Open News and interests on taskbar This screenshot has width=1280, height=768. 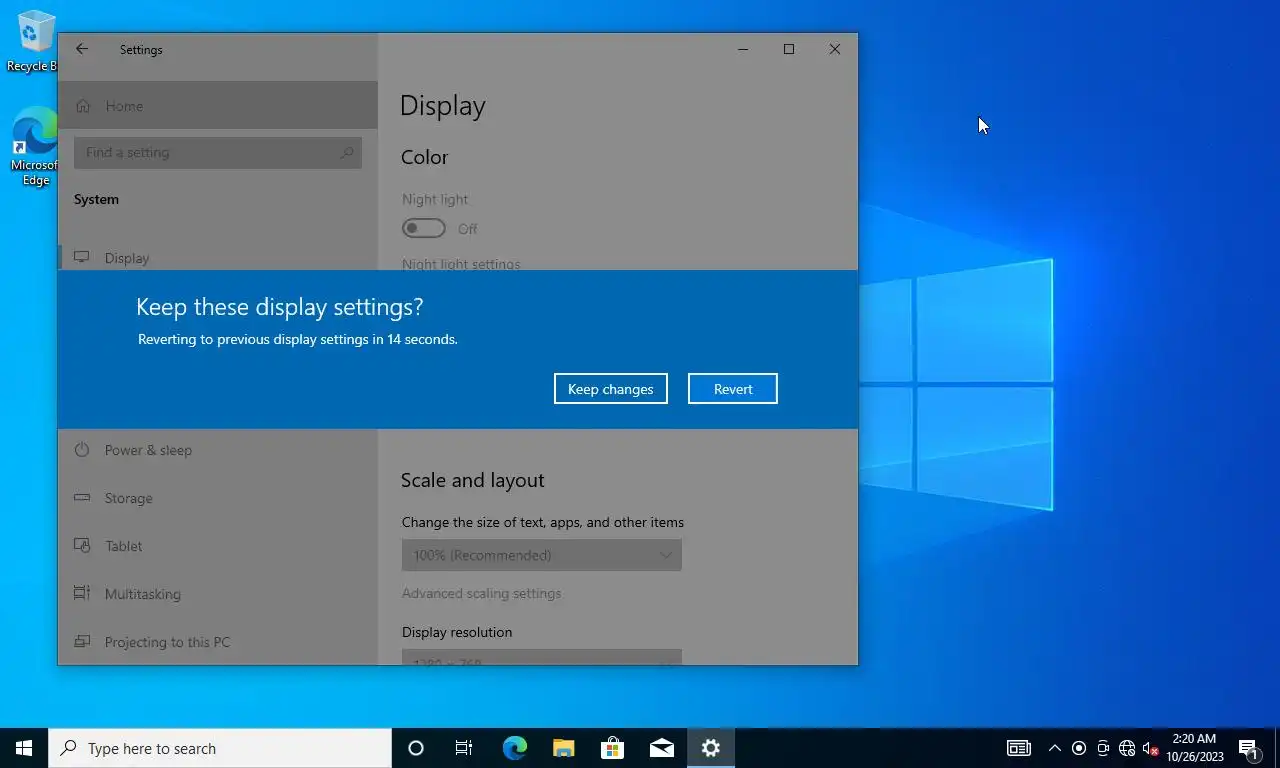(1018, 748)
